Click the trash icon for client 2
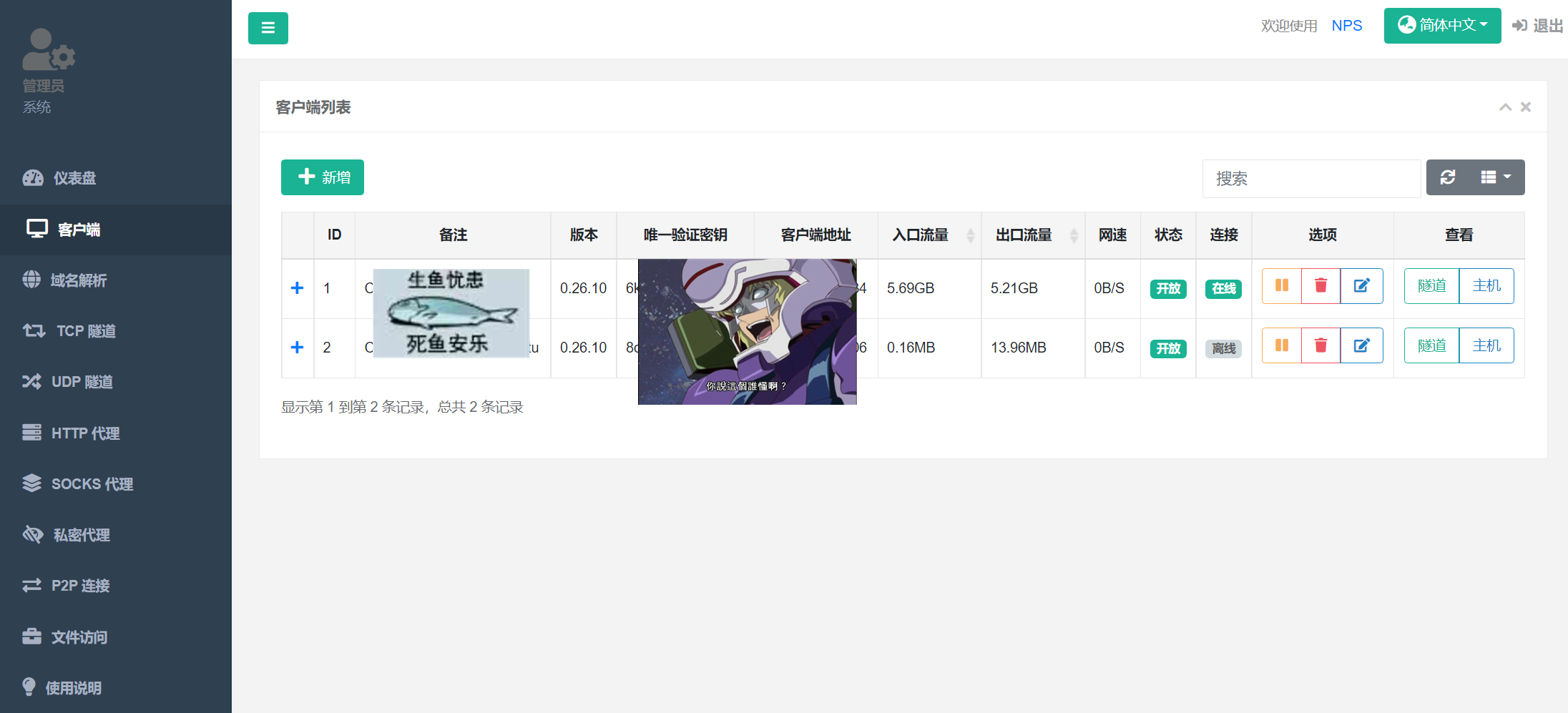 [x=1320, y=346]
